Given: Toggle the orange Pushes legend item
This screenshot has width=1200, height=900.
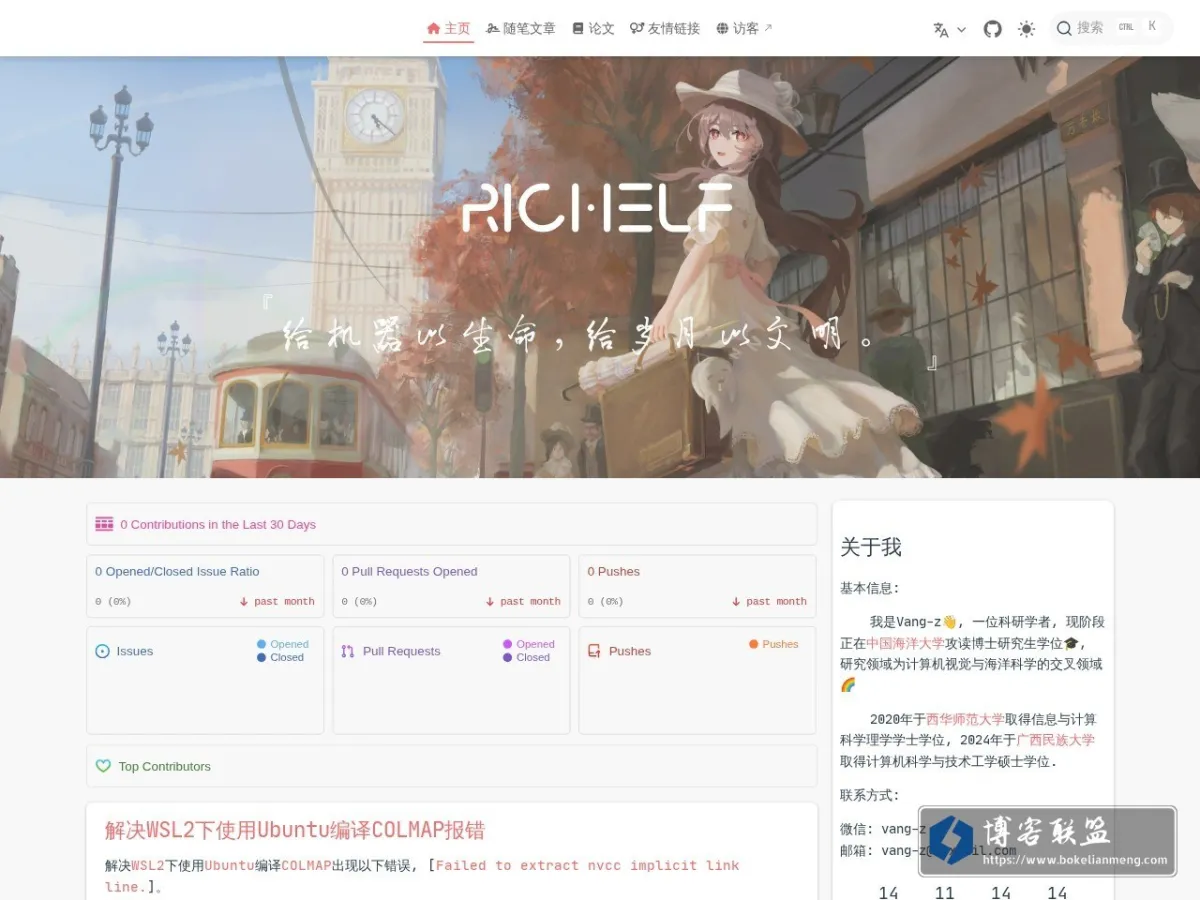Looking at the screenshot, I should [774, 644].
